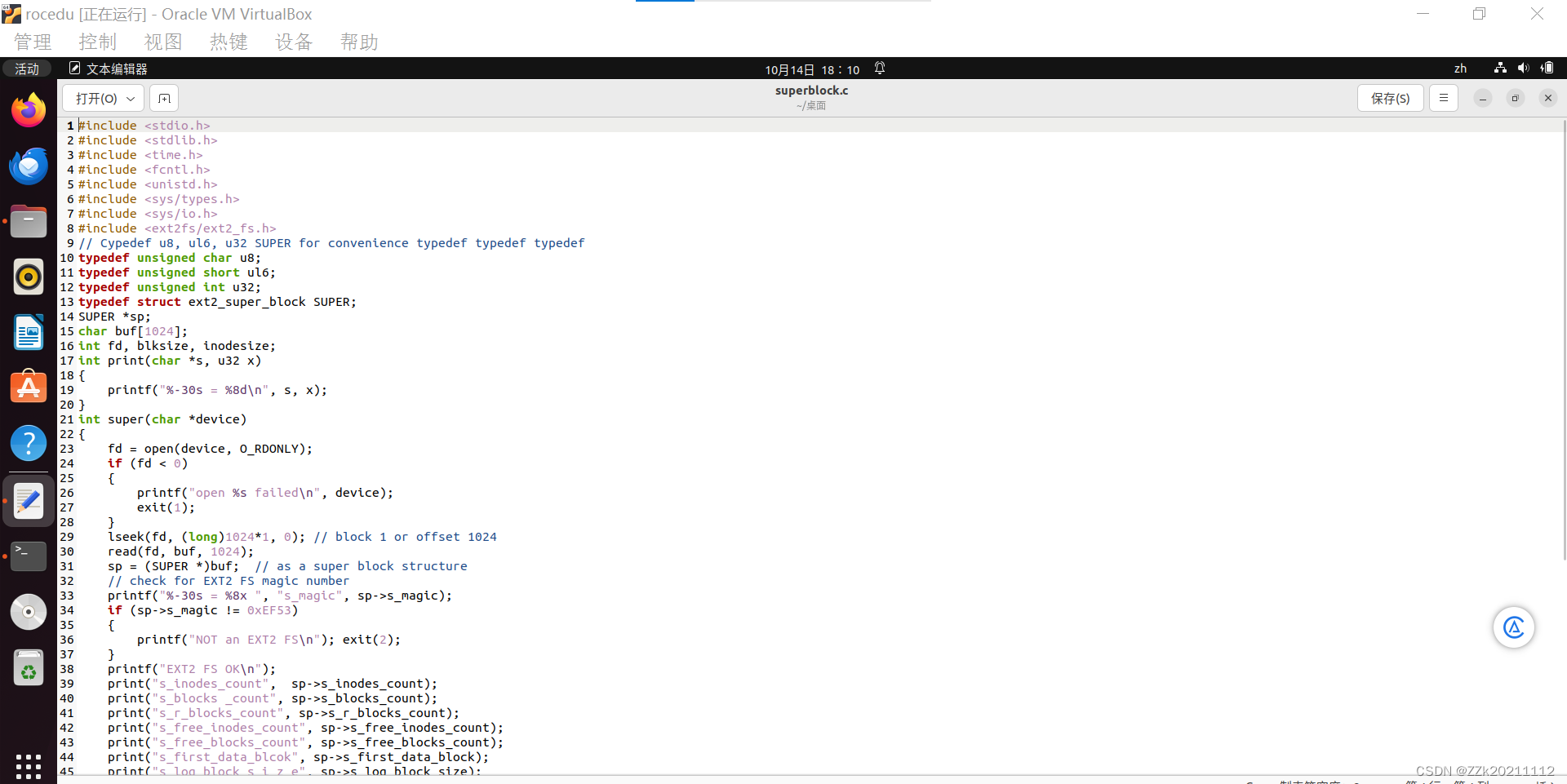Click line 42 s_free_inodes_count print
Screen dimensions: 1567x784
coord(305,728)
